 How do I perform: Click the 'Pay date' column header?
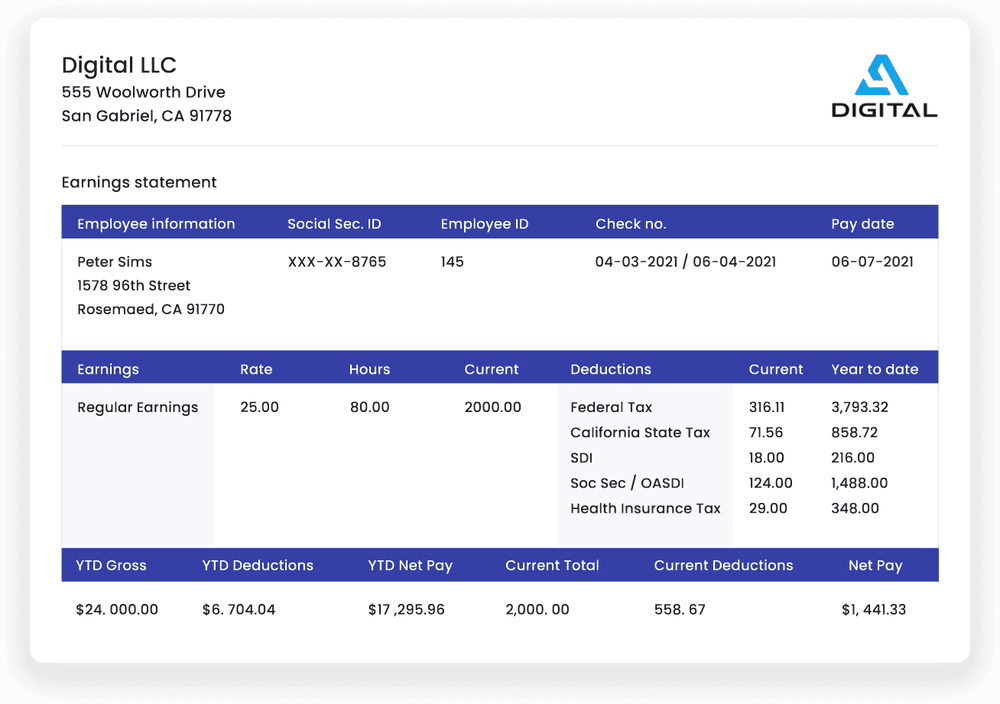point(862,224)
